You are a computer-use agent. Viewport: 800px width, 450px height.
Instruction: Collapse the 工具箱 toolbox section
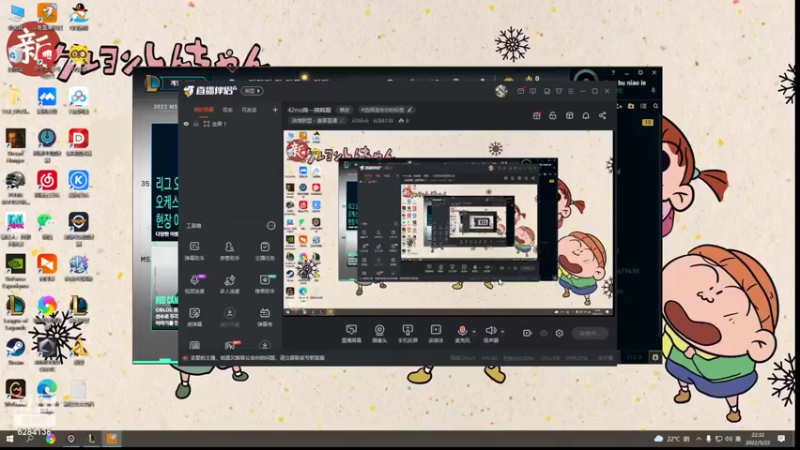271,226
